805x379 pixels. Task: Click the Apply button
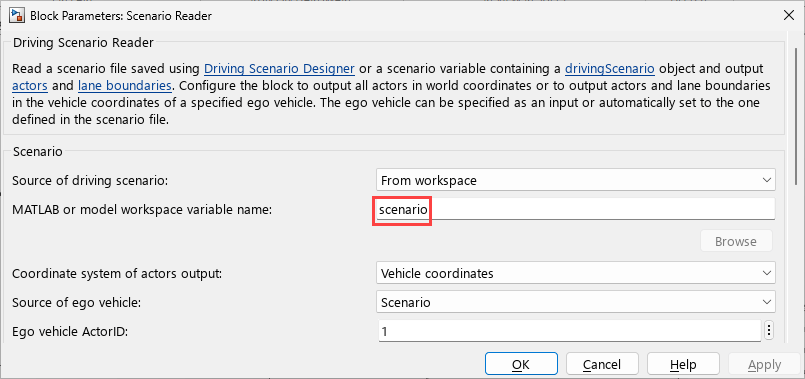tap(764, 365)
